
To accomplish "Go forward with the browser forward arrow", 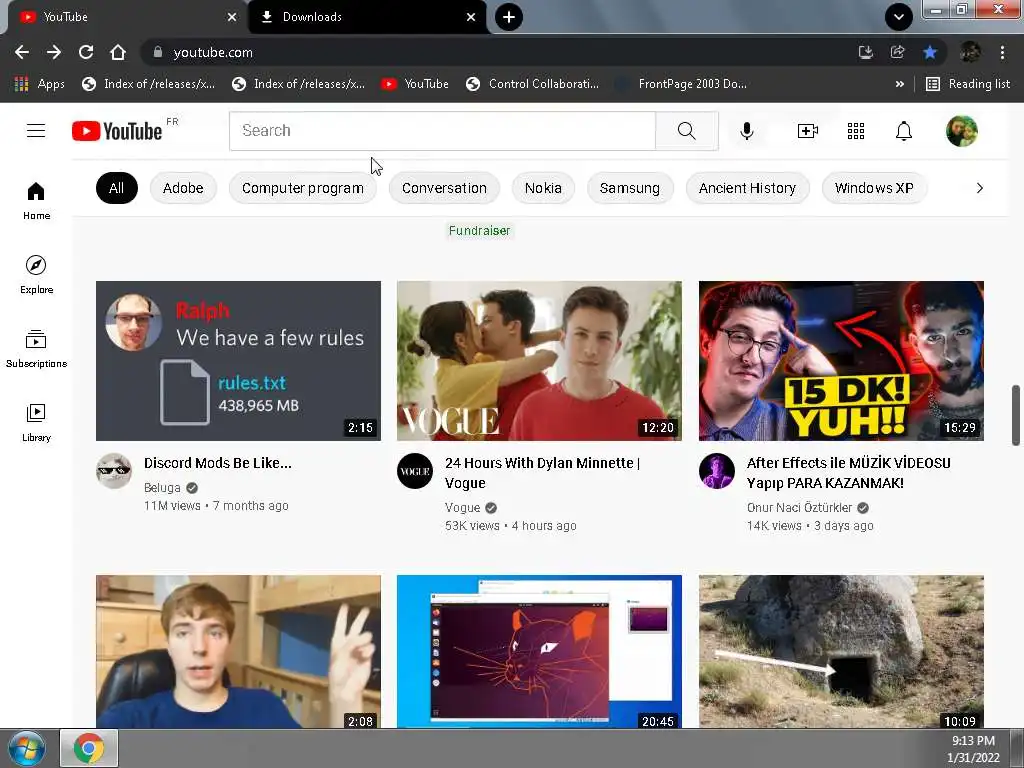I will point(54,52).
